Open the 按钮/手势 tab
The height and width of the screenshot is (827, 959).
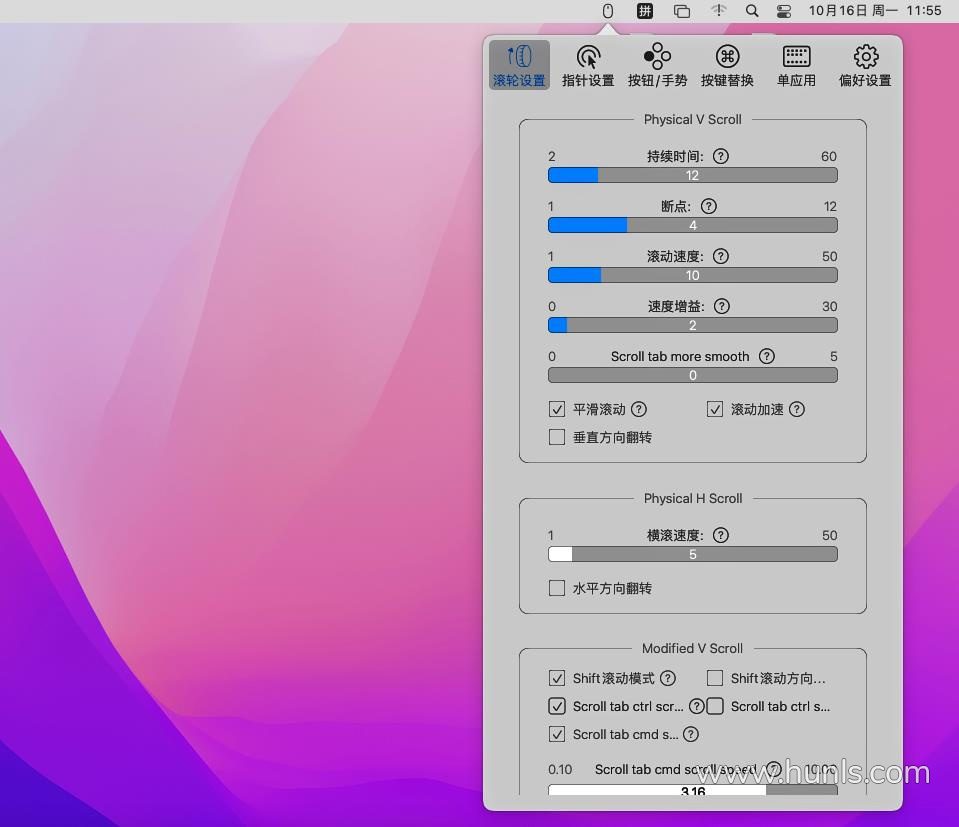tap(657, 65)
